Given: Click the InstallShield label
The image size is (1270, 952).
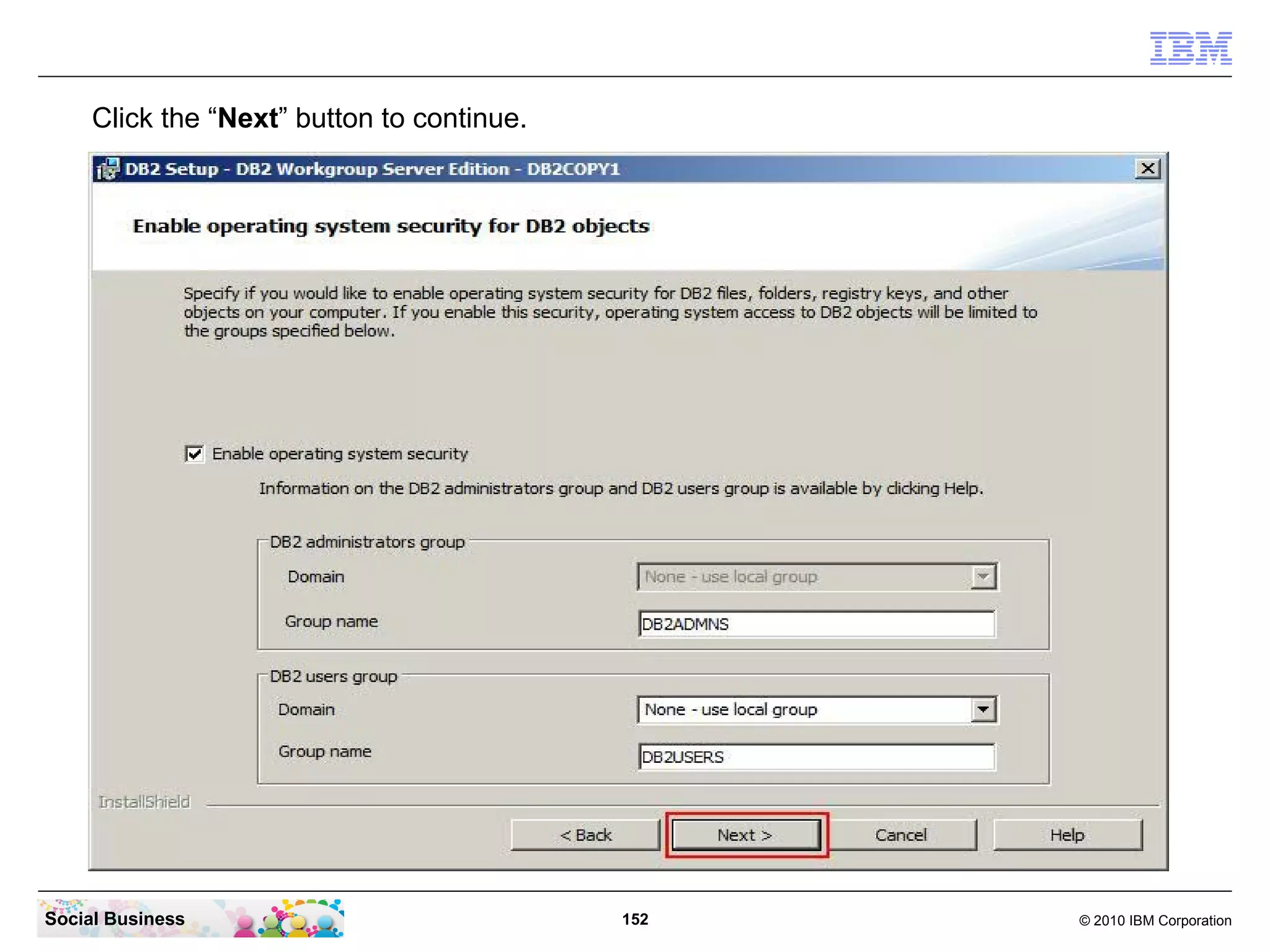Looking at the screenshot, I should [144, 802].
